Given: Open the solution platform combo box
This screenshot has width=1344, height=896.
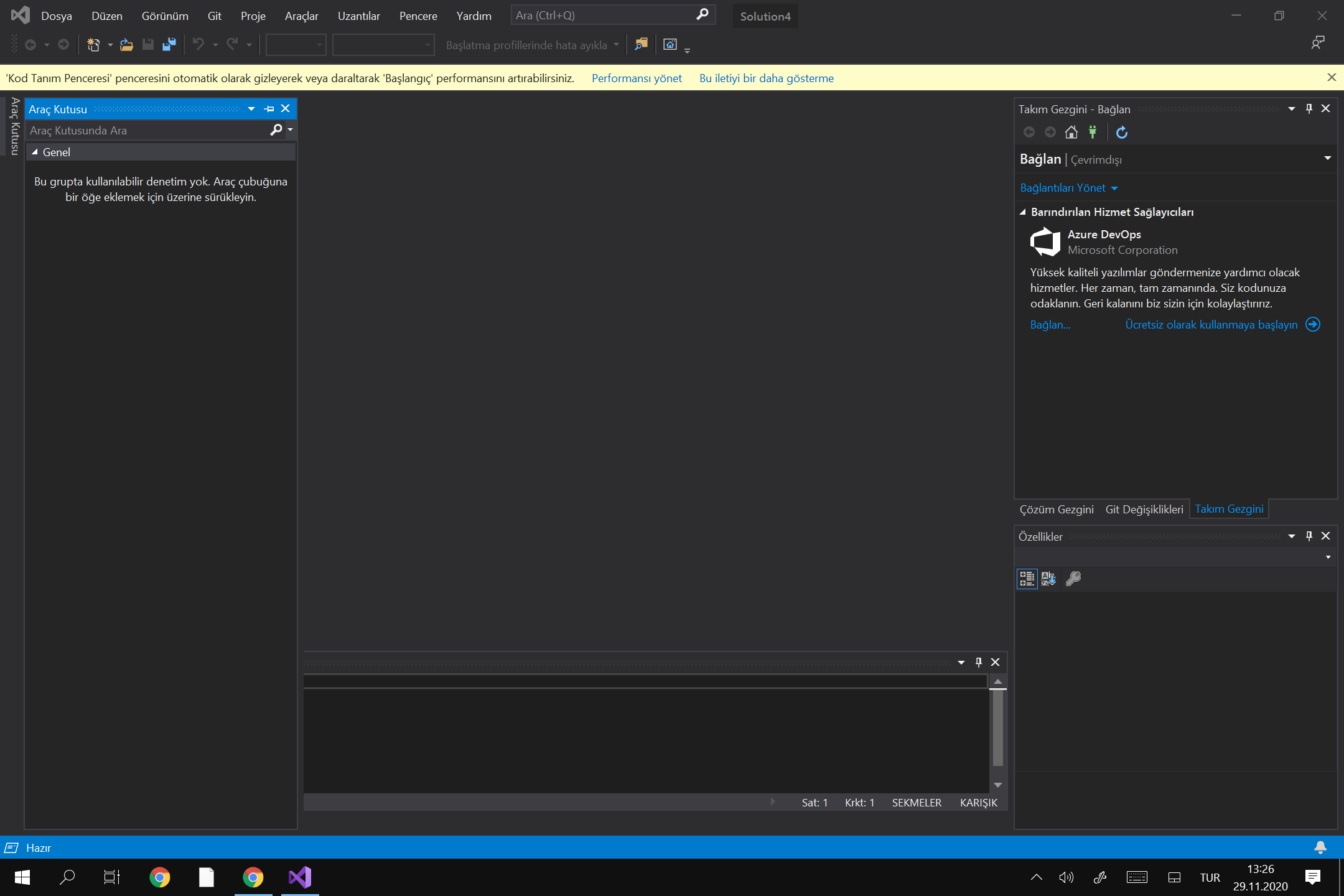Looking at the screenshot, I should point(383,45).
